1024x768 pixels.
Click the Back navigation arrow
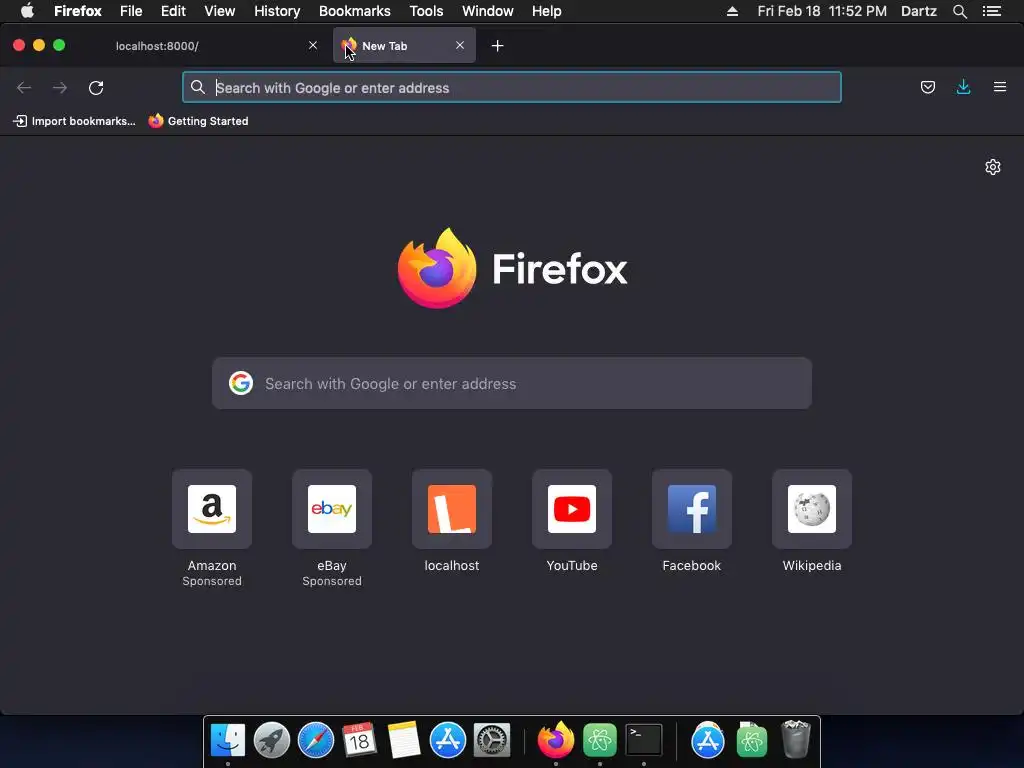[x=24, y=88]
